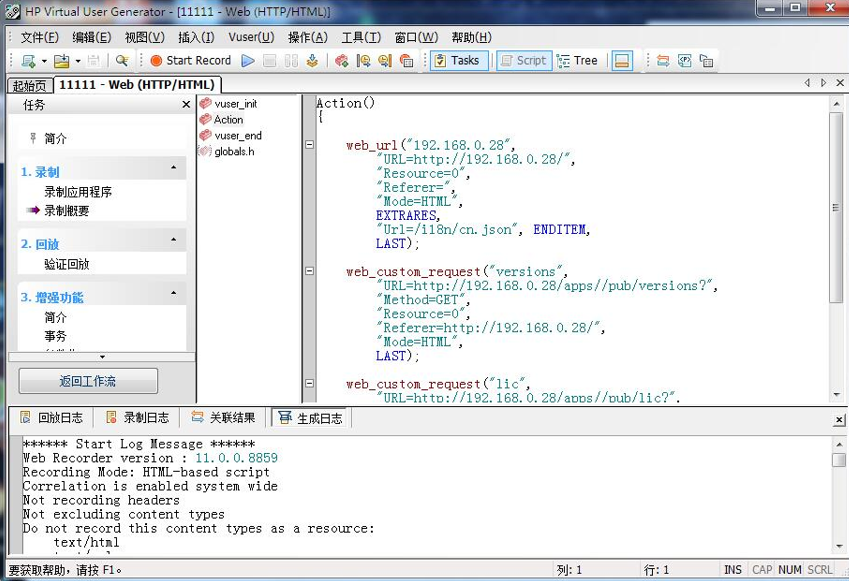The height and width of the screenshot is (581, 849).
Task: Click the log pane scrollbar thumb
Action: click(x=839, y=460)
